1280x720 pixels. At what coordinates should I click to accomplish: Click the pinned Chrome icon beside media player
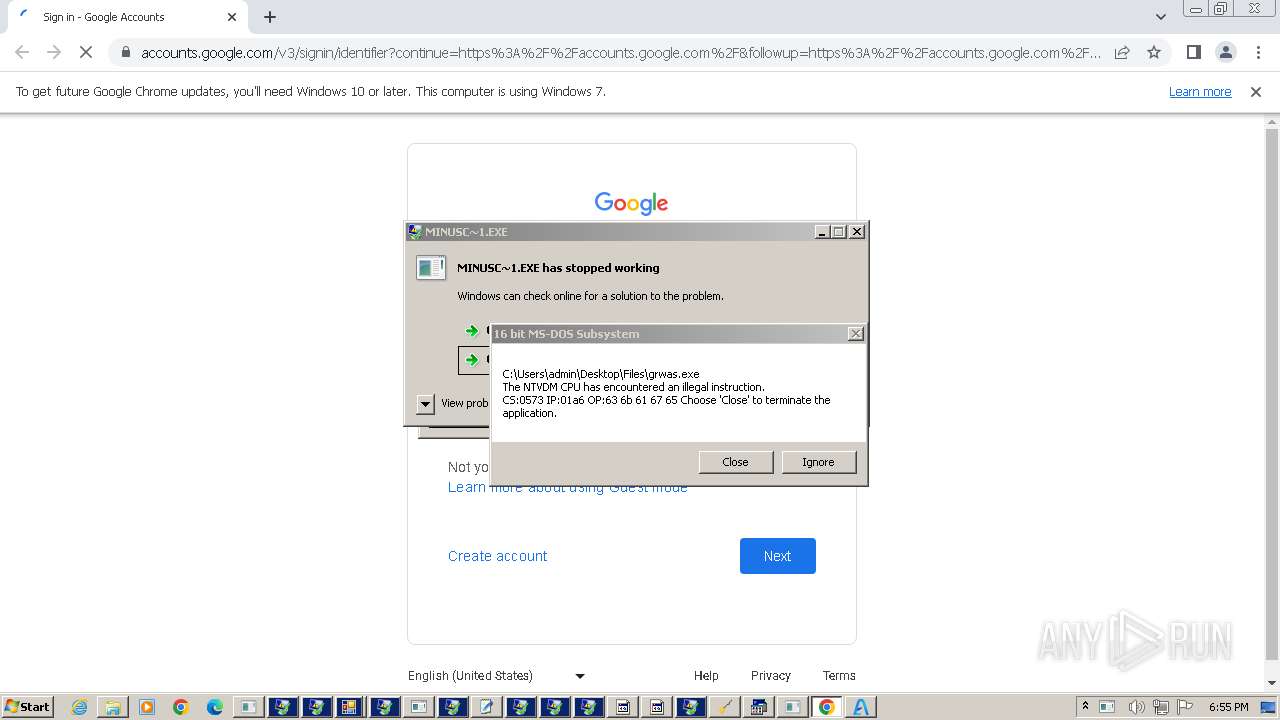[181, 707]
